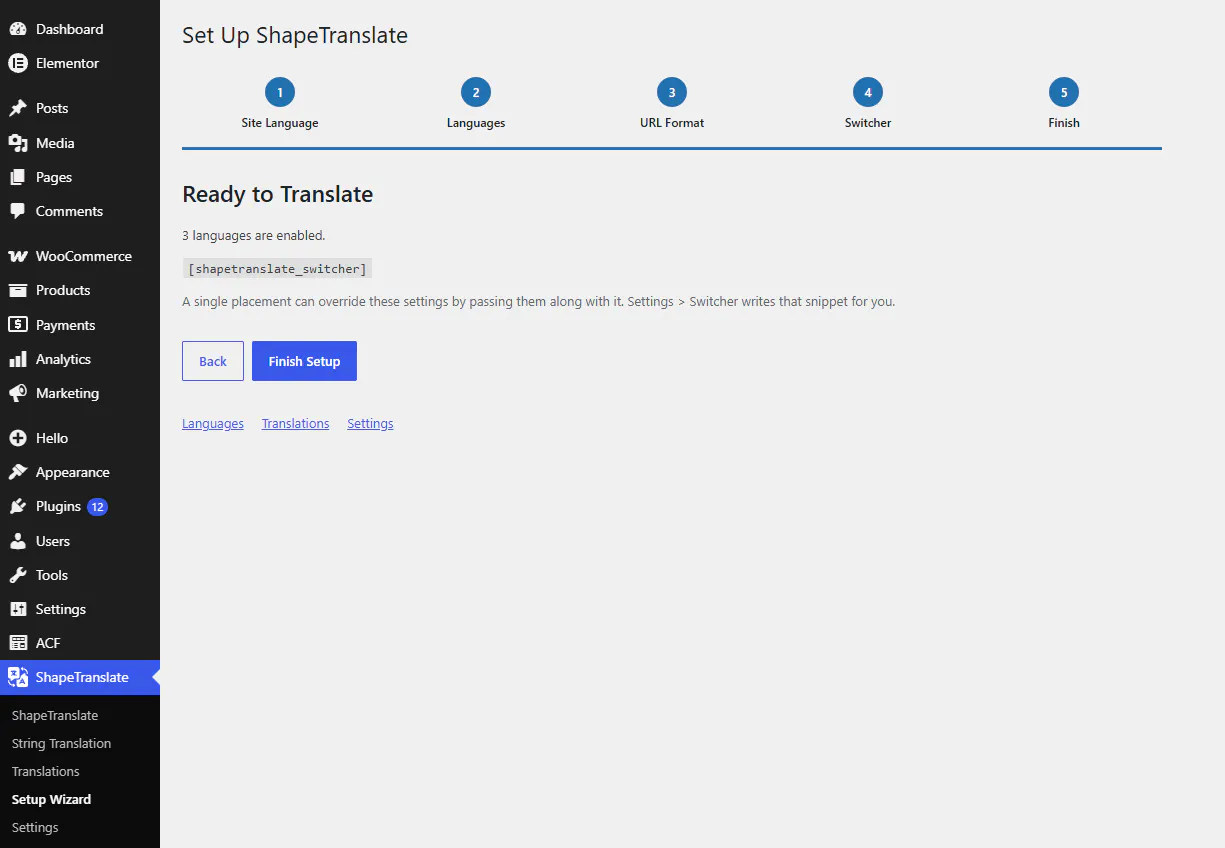Click the WooCommerce logo icon
This screenshot has height=848, width=1225.
click(18, 256)
